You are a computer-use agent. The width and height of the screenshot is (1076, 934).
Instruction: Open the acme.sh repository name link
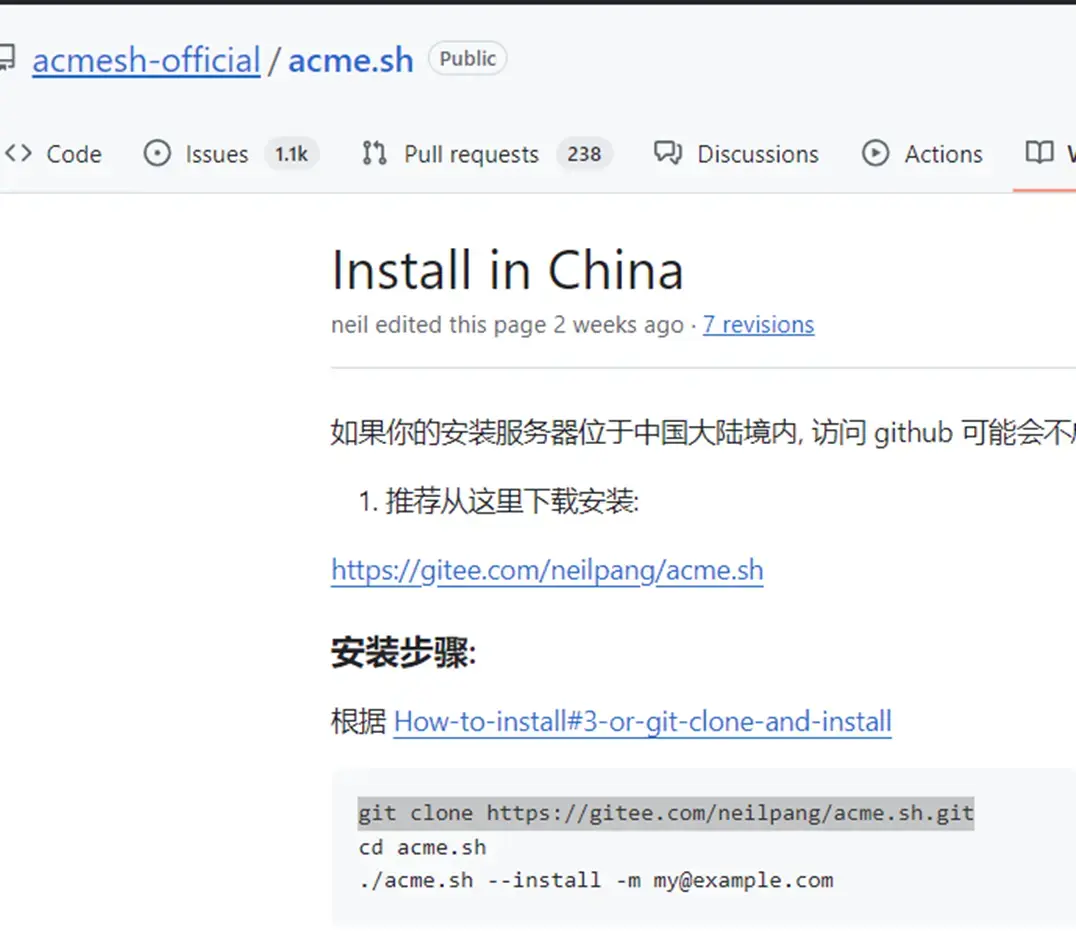pyautogui.click(x=350, y=60)
